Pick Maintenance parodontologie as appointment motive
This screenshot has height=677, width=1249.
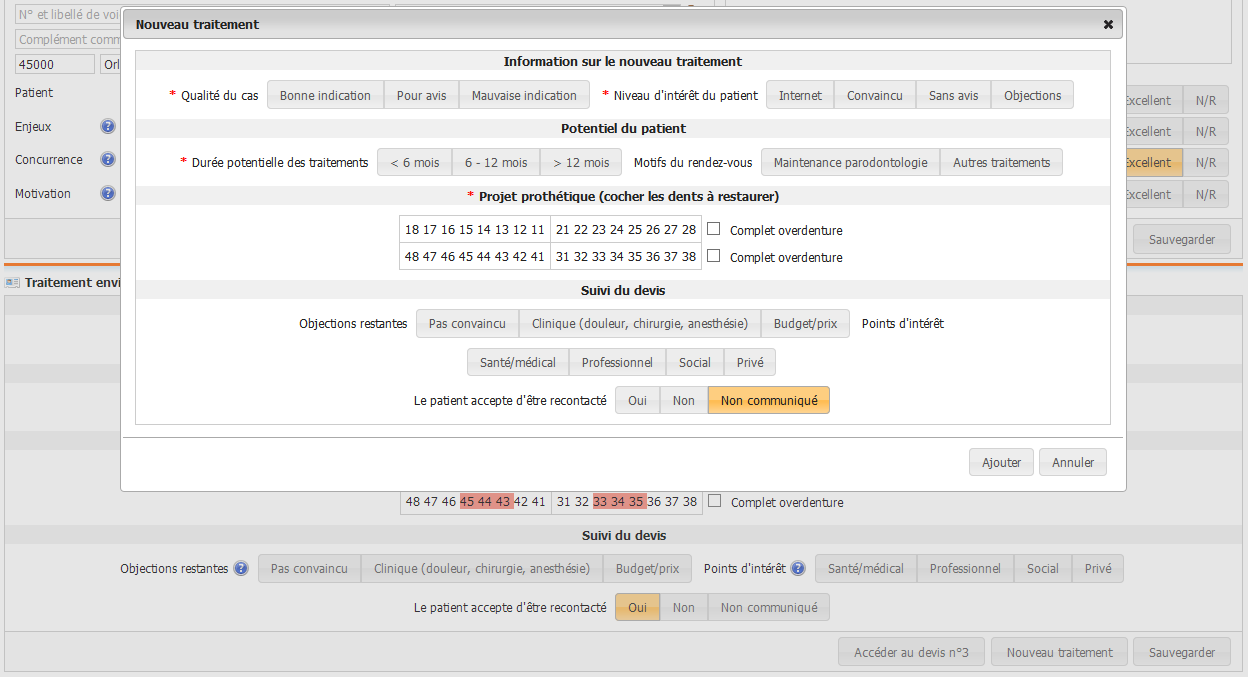coord(850,163)
